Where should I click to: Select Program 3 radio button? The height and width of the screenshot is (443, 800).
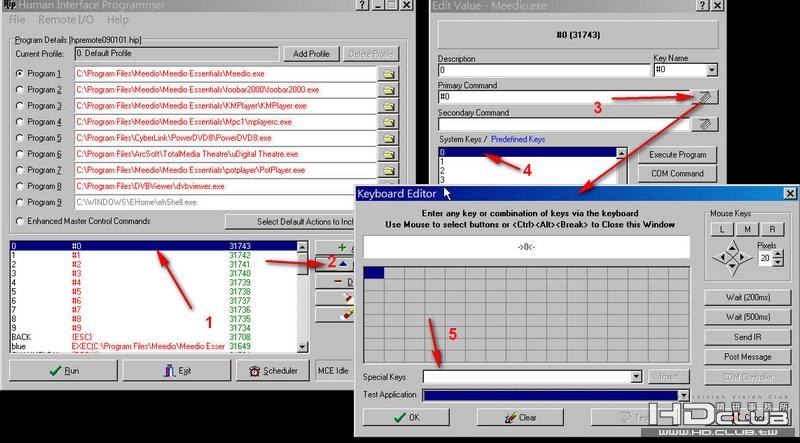click(20, 106)
